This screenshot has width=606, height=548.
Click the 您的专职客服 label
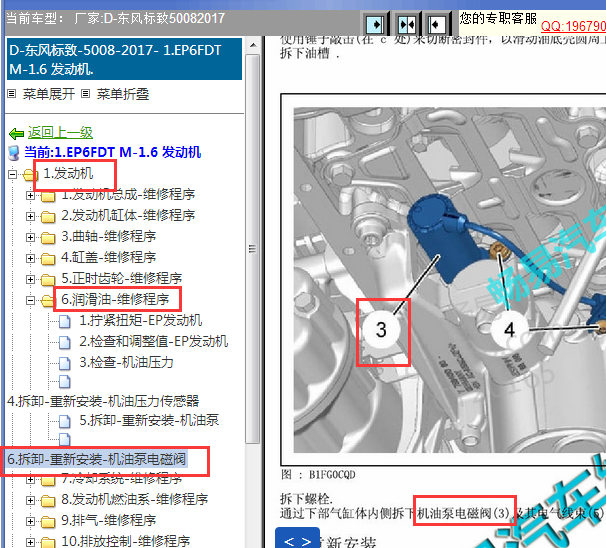pos(498,18)
